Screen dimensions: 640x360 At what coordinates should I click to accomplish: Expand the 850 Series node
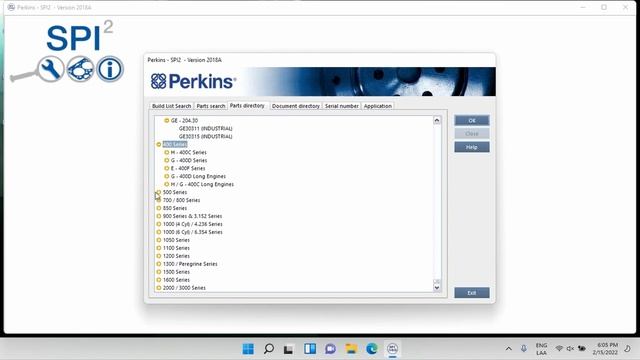click(159, 208)
